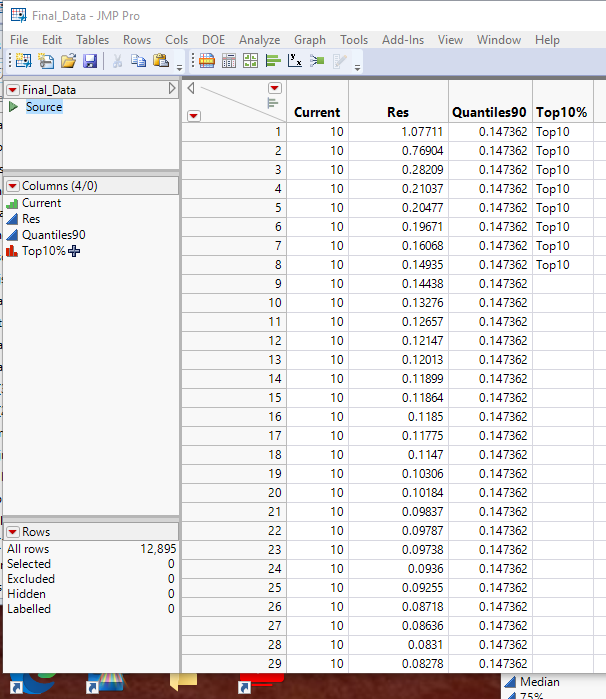
Task: Open the Columns panel red triangle menu
Action: pyautogui.click(x=13, y=186)
